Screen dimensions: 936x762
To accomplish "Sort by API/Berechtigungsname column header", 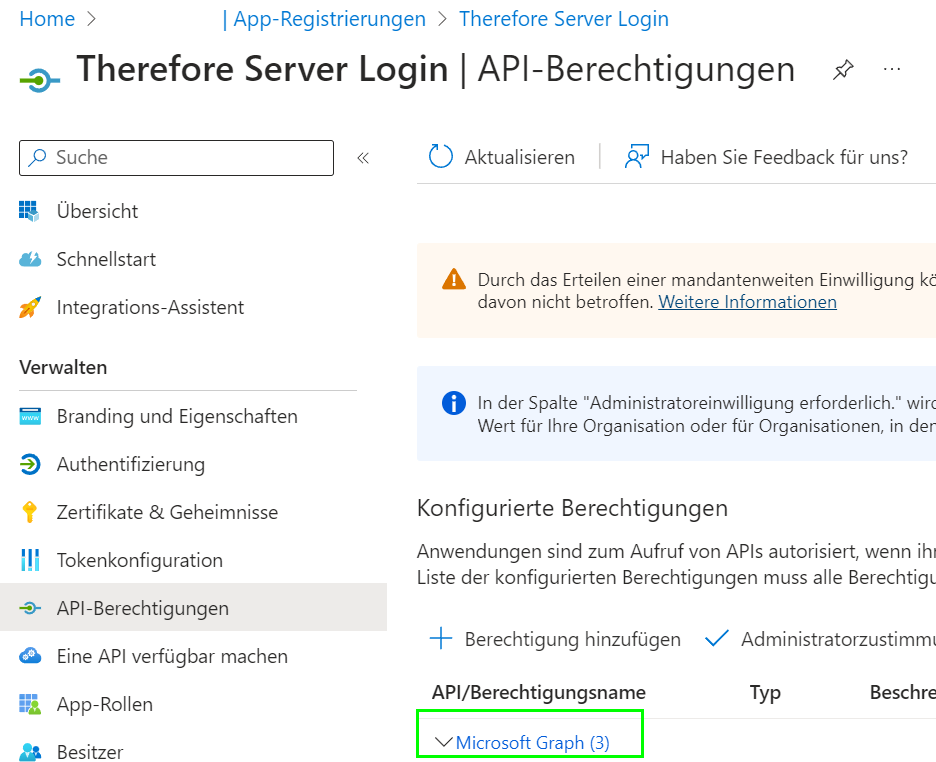I will (538, 692).
